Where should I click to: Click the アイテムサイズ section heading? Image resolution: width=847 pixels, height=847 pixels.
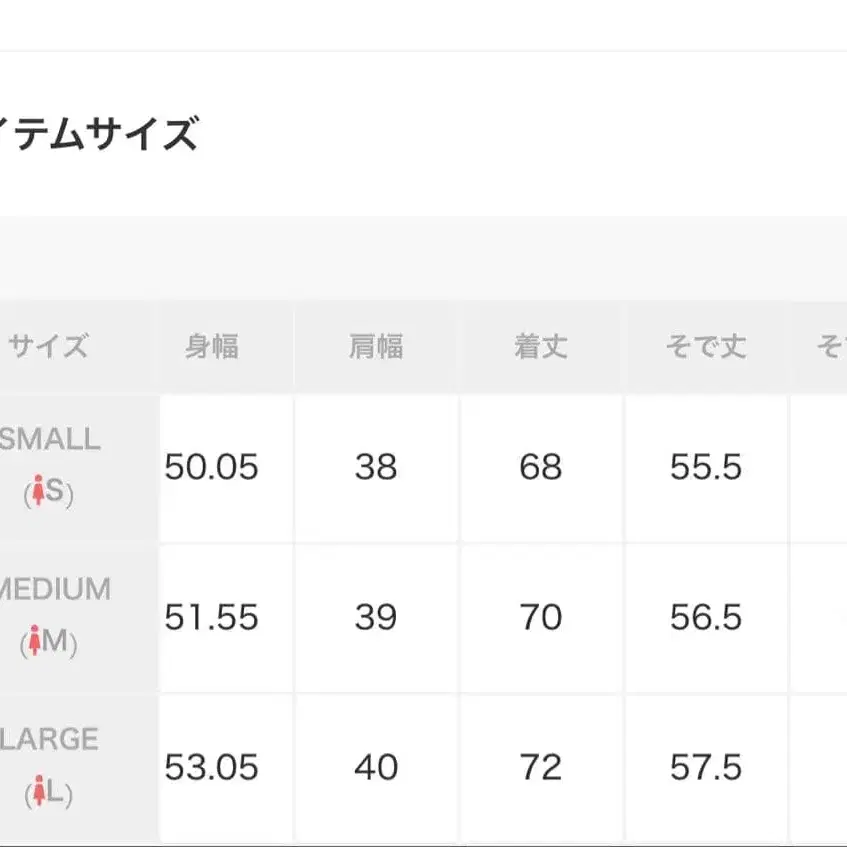[x=100, y=133]
